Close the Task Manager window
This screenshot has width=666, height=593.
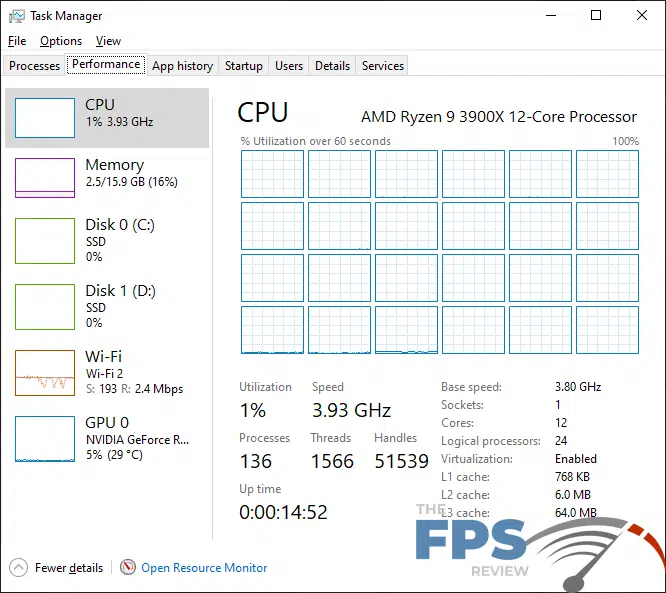pos(642,16)
